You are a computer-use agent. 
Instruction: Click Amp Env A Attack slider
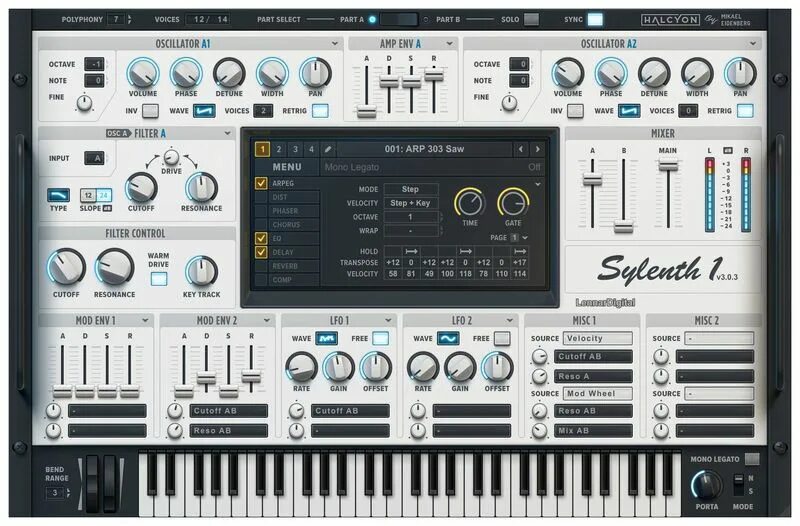(366, 112)
